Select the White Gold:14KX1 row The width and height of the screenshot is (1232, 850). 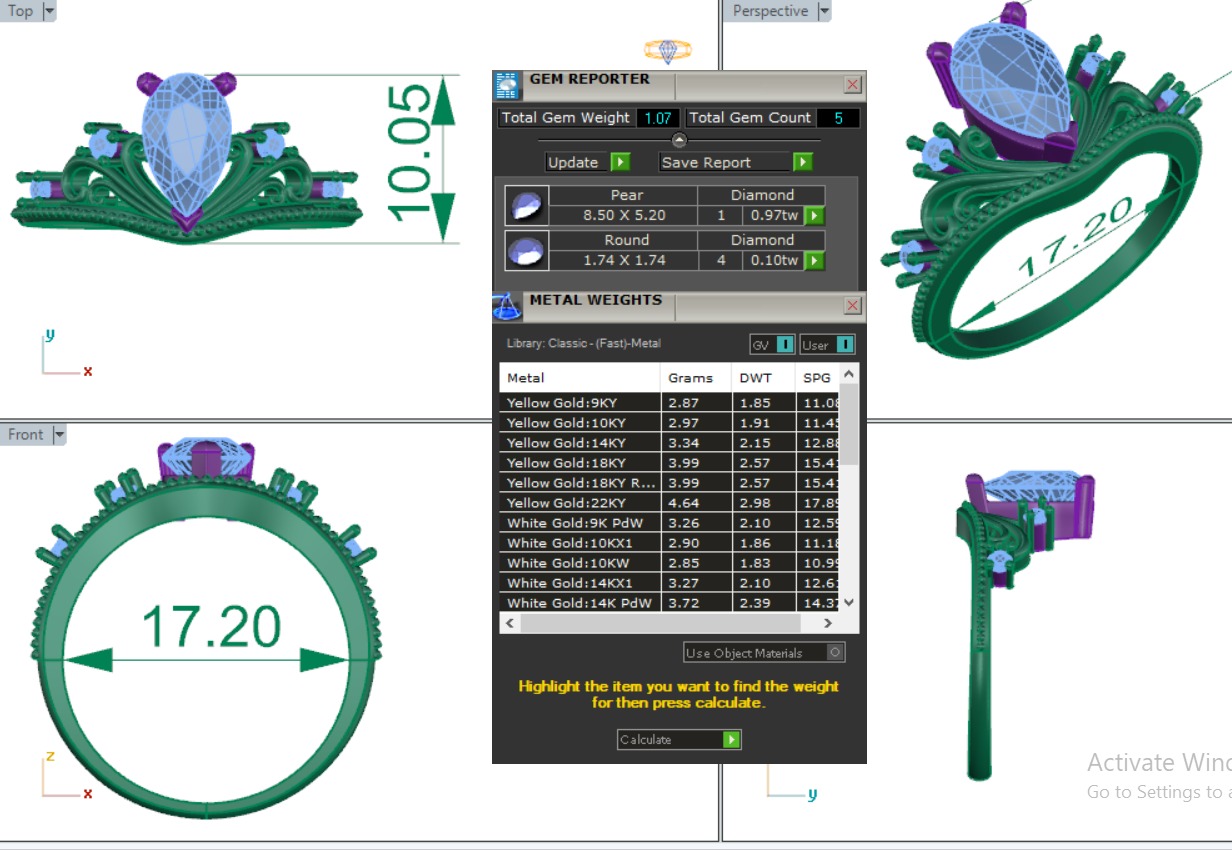pos(670,583)
